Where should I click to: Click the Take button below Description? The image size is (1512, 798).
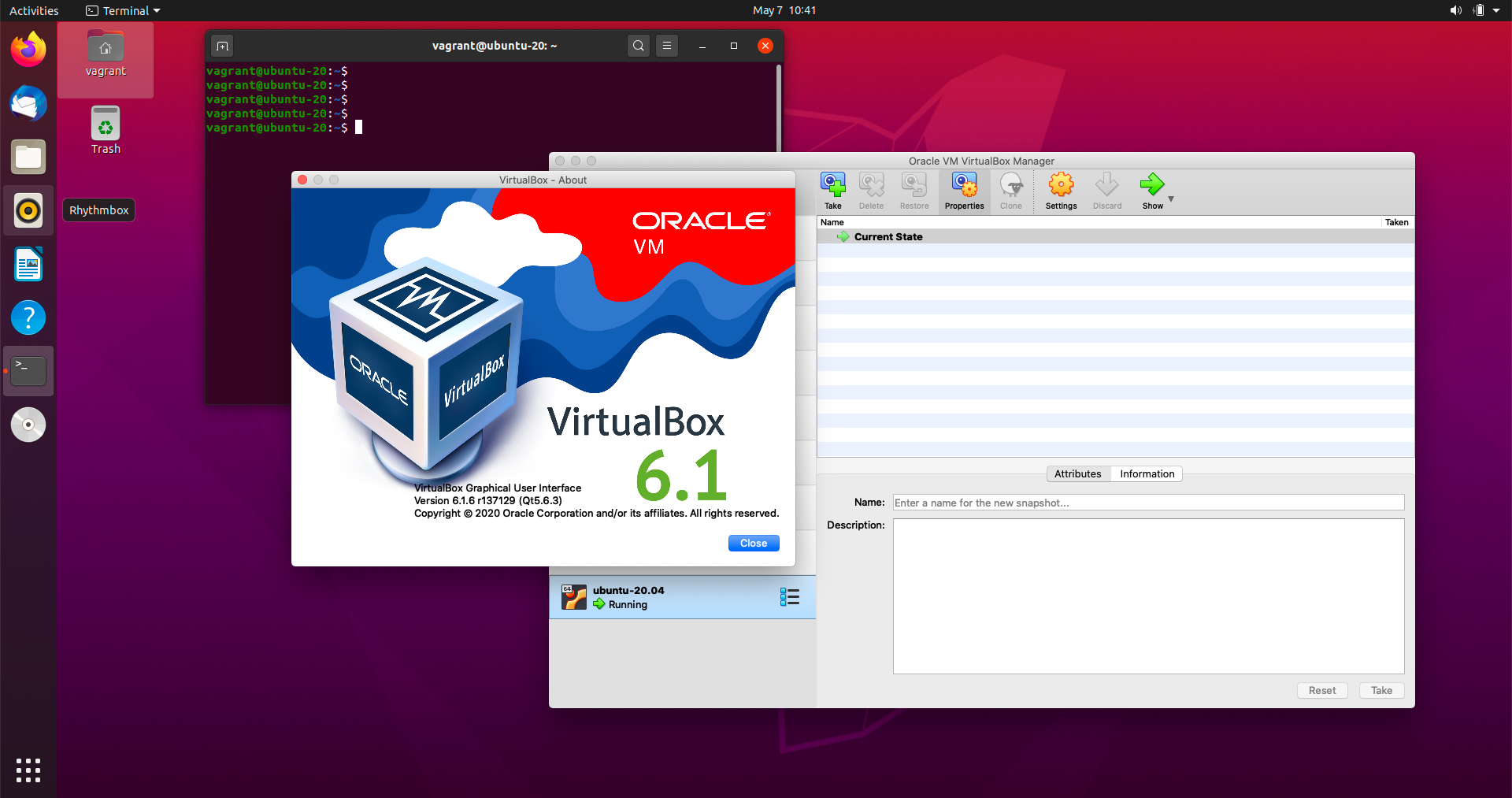pyautogui.click(x=1381, y=690)
